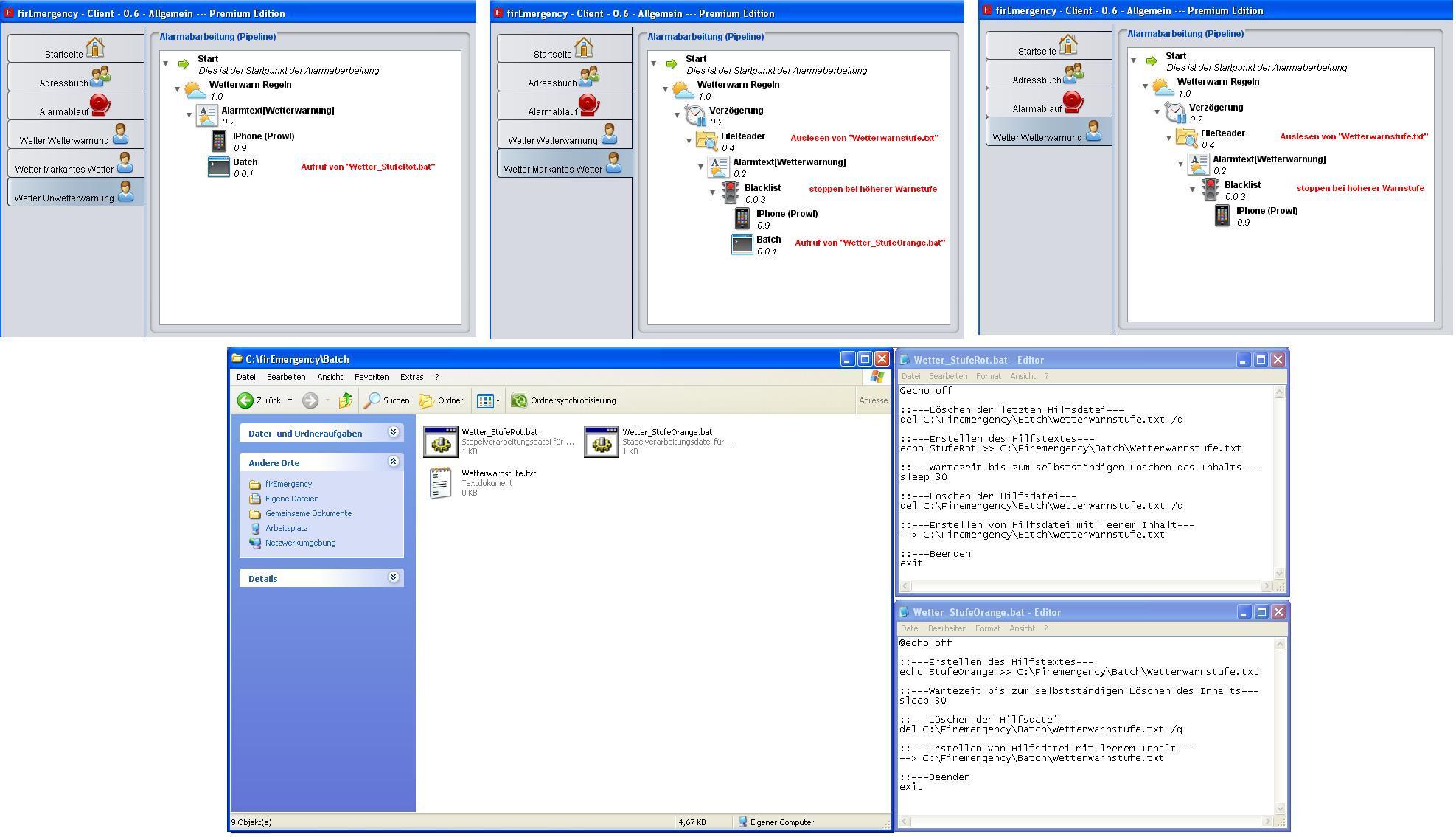This screenshot has height=837, width=1456.
Task: Open Wetterwarnstufe.txt document icon
Action: pos(440,483)
